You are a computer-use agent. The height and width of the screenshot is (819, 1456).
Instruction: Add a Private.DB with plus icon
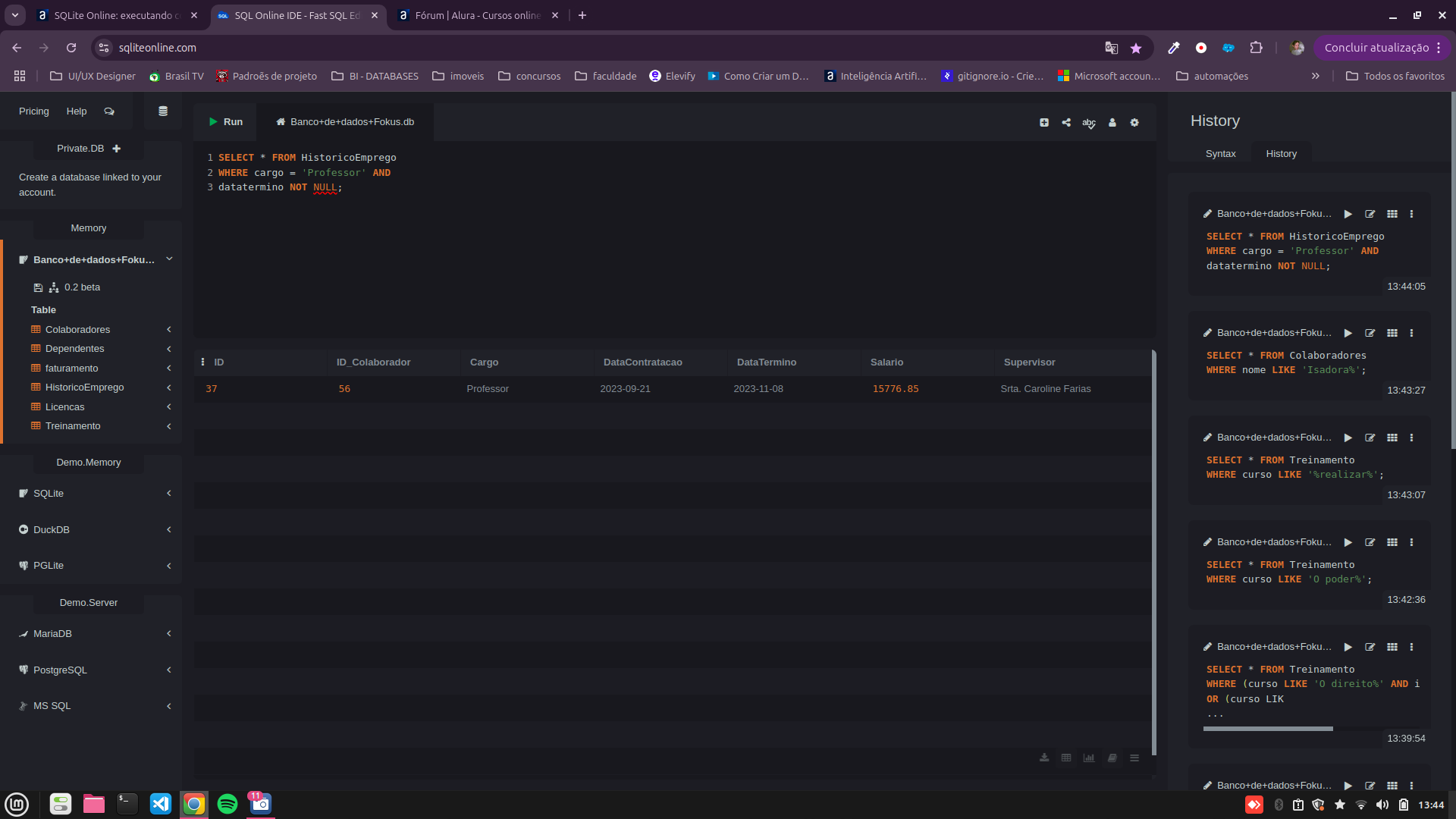pyautogui.click(x=116, y=149)
